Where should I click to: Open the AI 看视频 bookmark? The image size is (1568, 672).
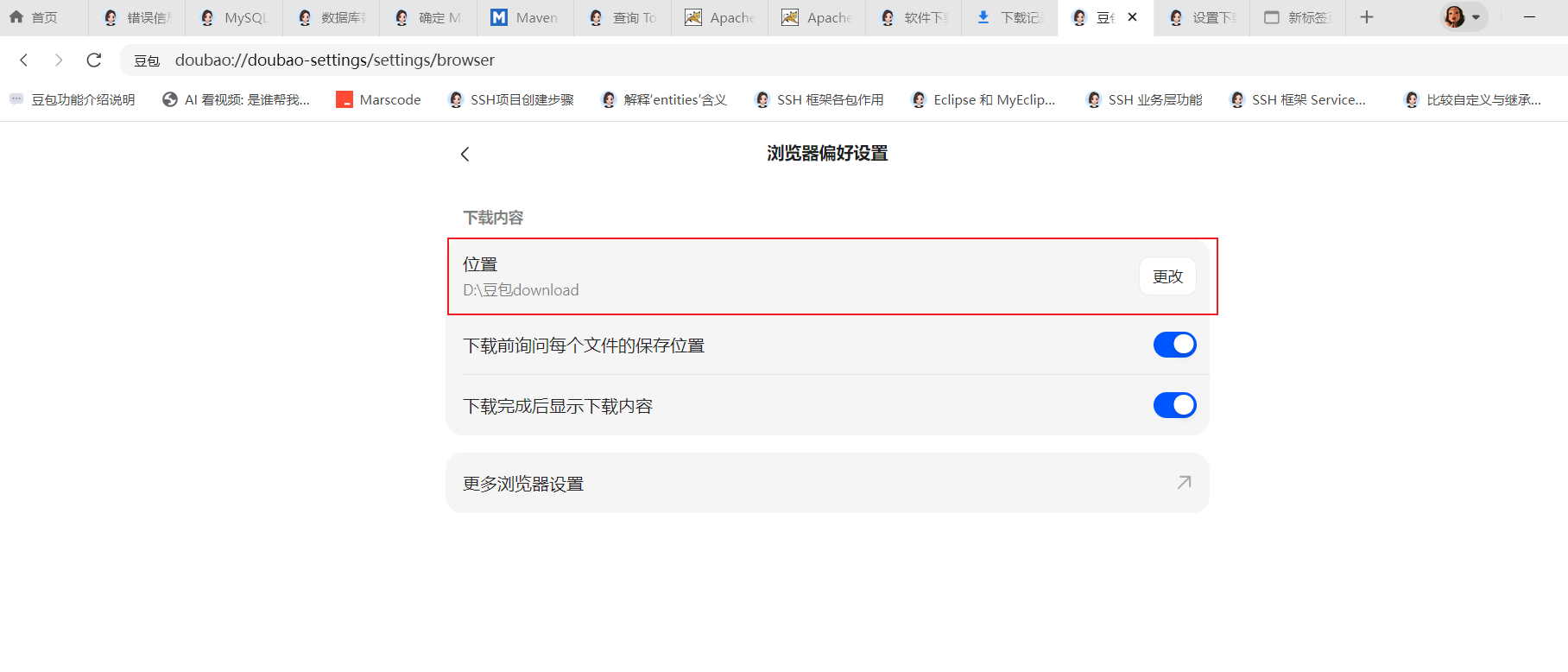pyautogui.click(x=236, y=99)
